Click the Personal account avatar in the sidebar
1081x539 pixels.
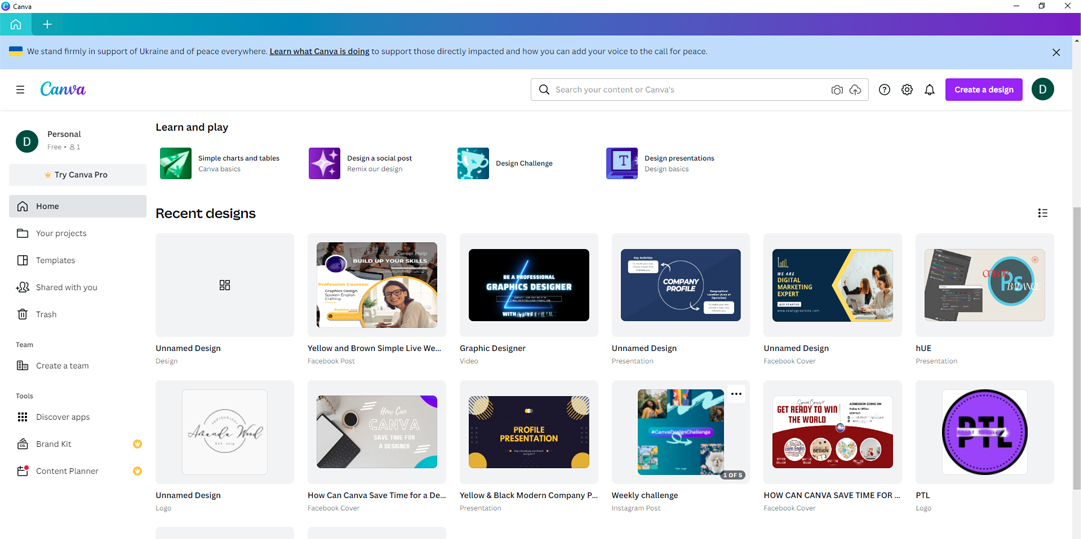pos(27,141)
